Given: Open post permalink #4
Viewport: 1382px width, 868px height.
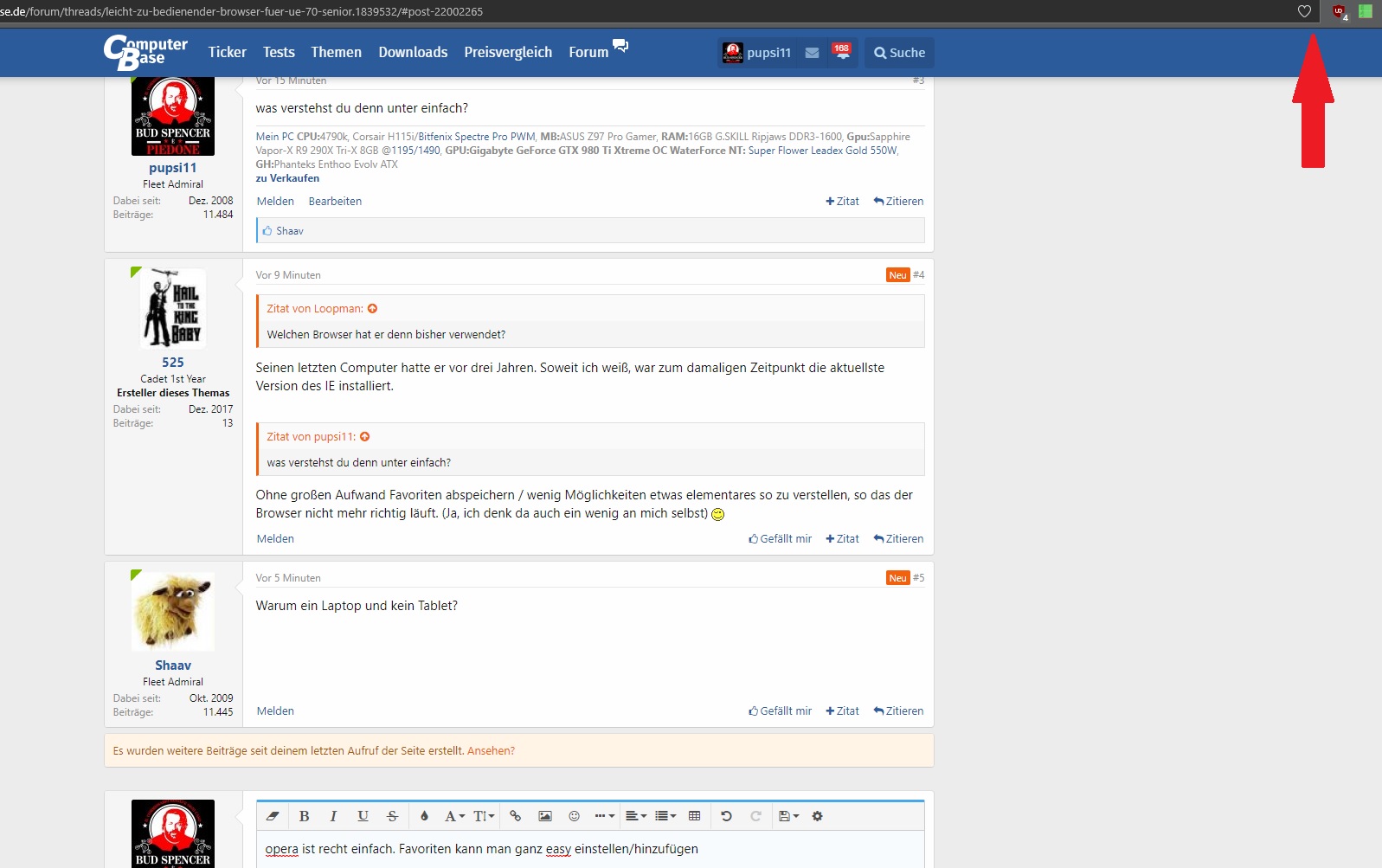Looking at the screenshot, I should point(918,275).
